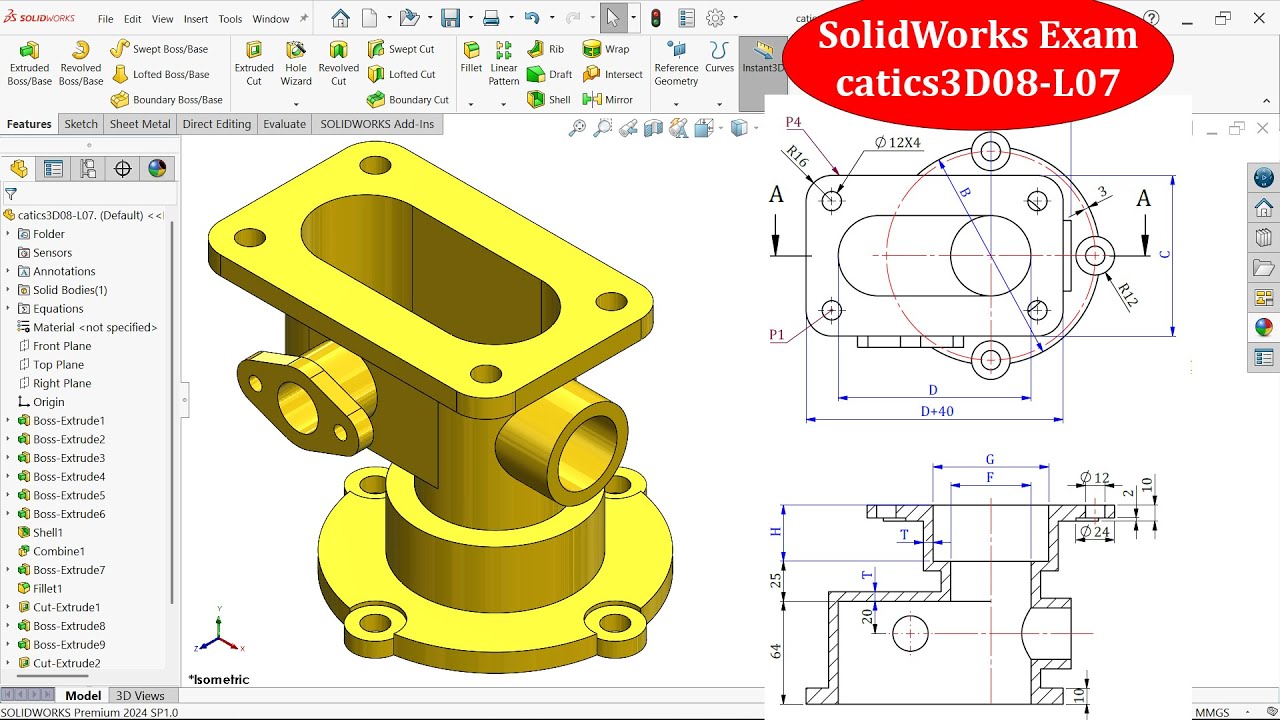
Task: Expand the Solid Bodies(1) node
Action: 8,290
